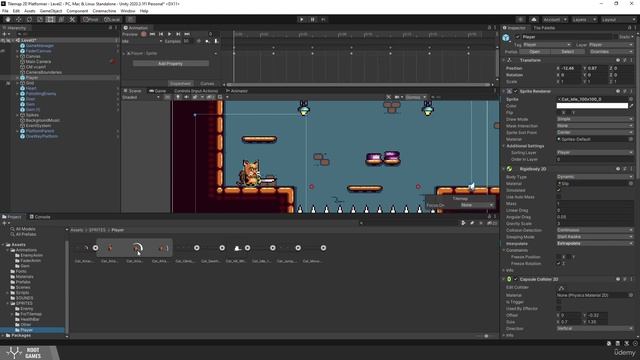Select the Hand tool in the toolbar
This screenshot has height=360, width=640.
tap(8, 19)
